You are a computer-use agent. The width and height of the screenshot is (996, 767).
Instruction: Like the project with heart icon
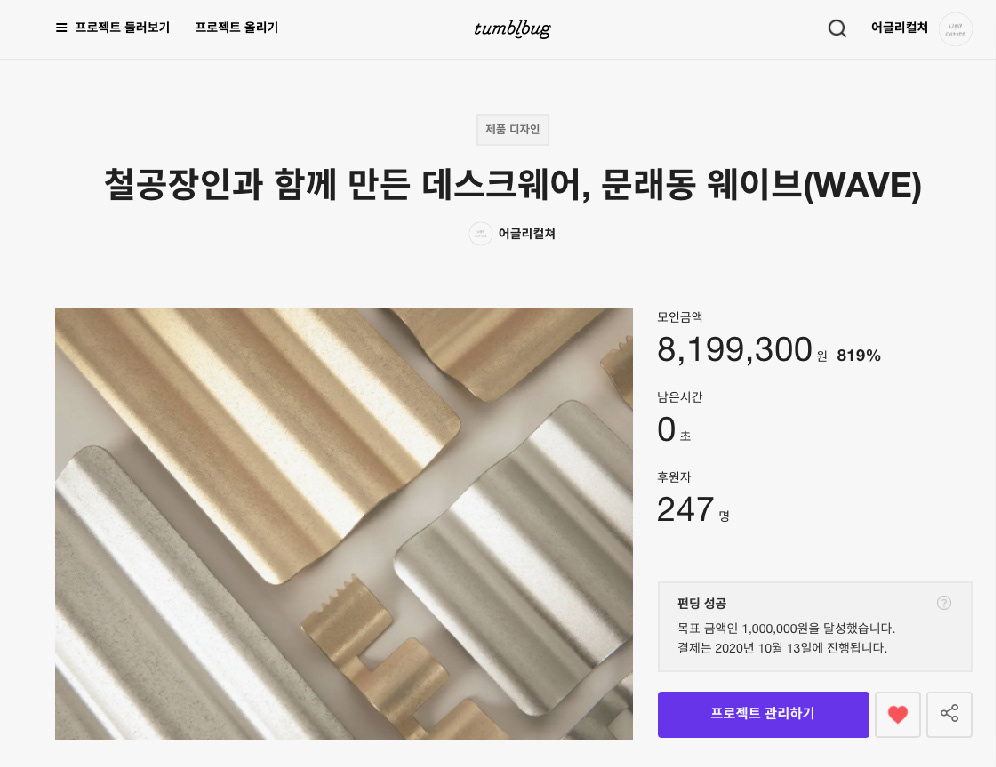[x=898, y=715]
